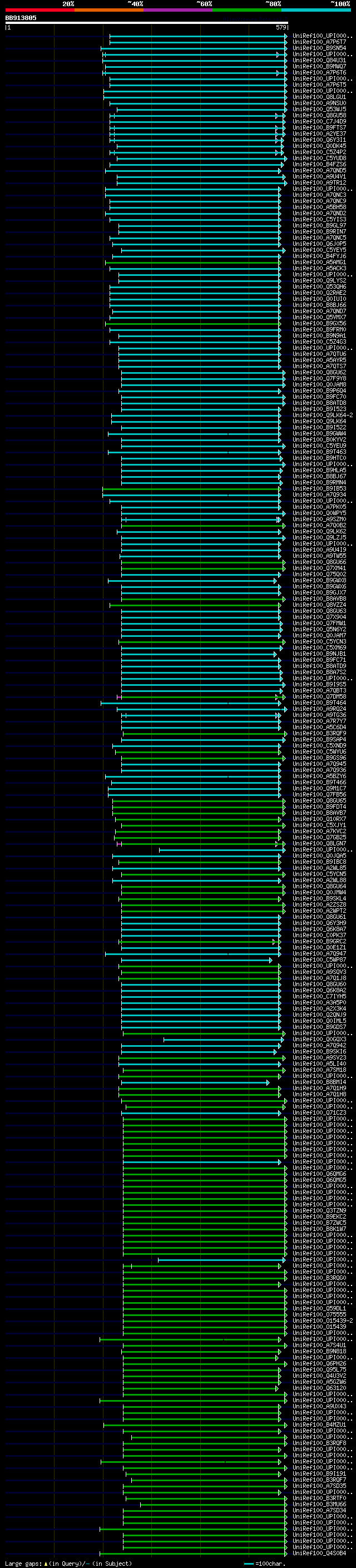Image resolution: width=356 pixels, height=1568 pixels.
Task: Select UniRef100_A7KVC2 label
Action: point(319,831)
